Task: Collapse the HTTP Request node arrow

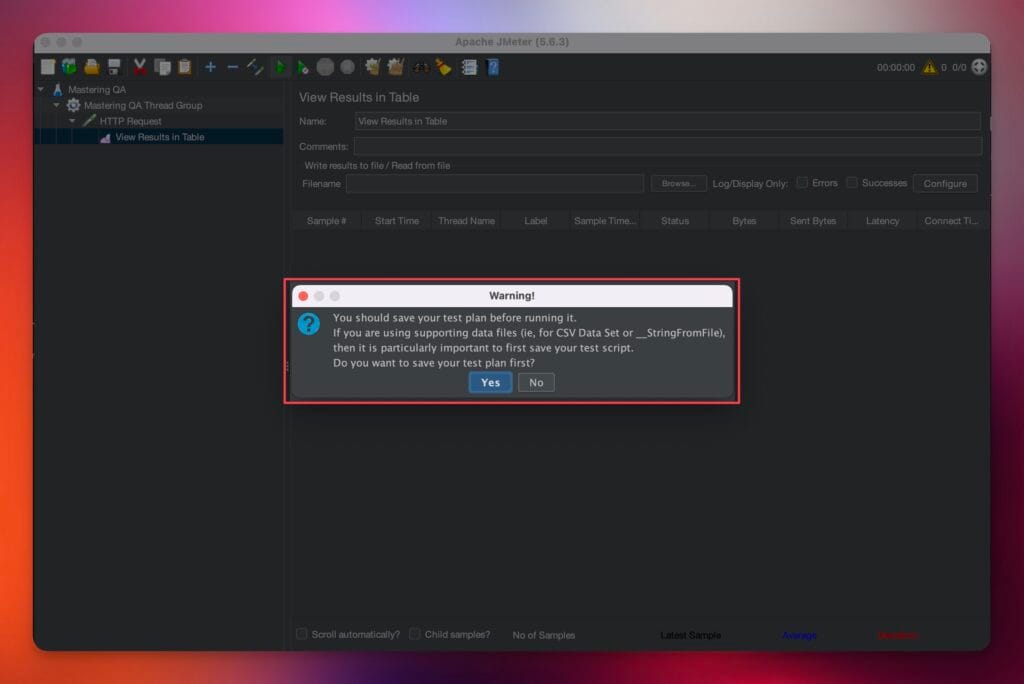Action: pyautogui.click(x=72, y=121)
